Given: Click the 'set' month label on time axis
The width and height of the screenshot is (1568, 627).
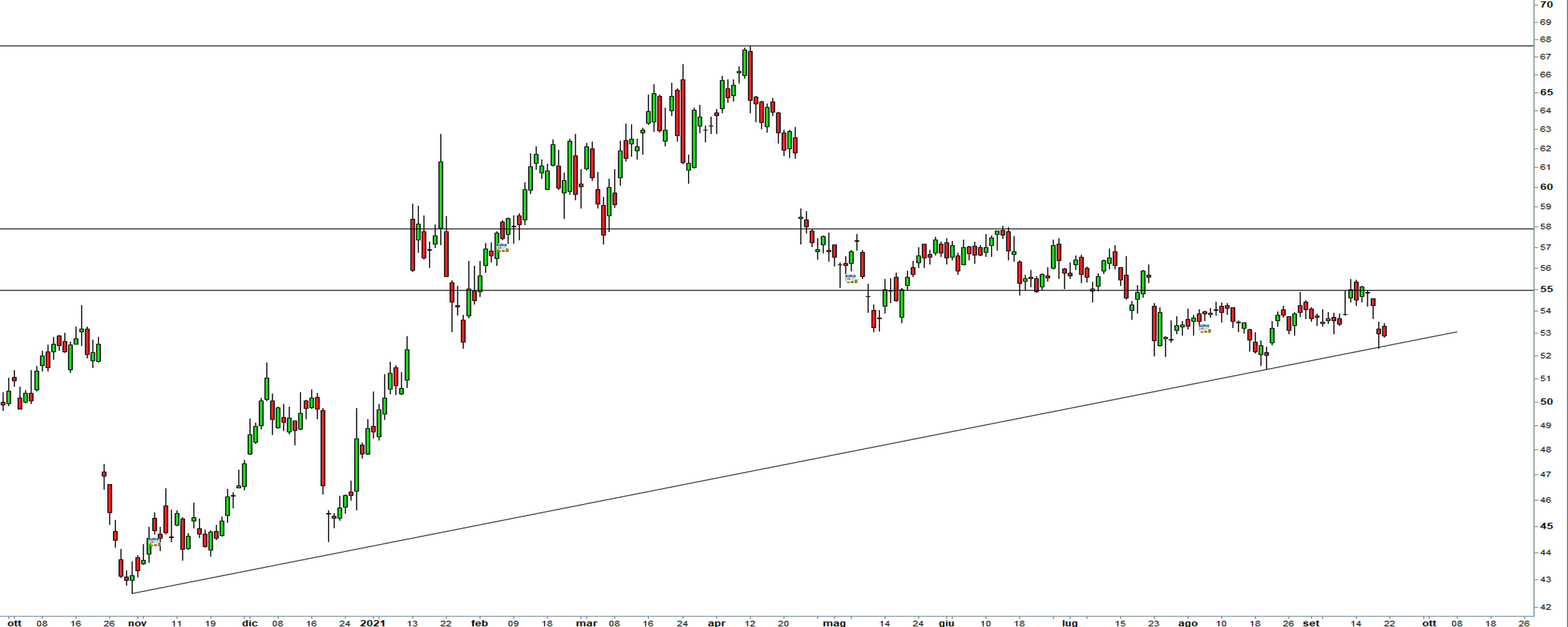Looking at the screenshot, I should 1311,623.
